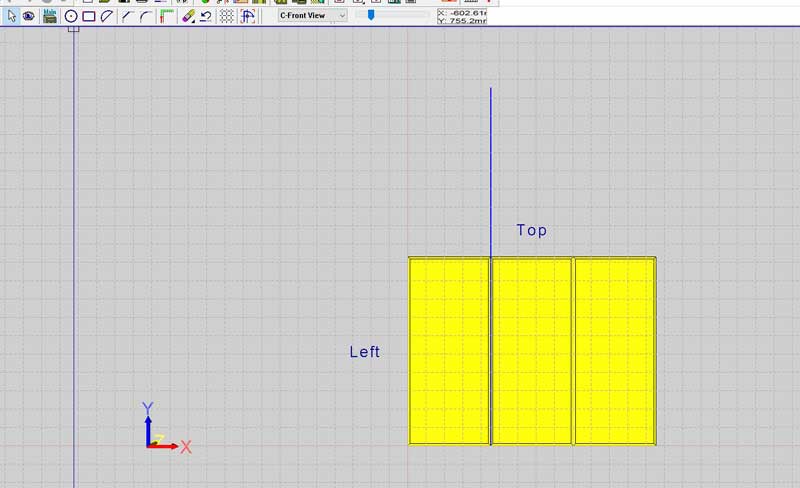Screen dimensions: 800x488
Task: Pick the straight chamfer corner tool
Action: [x=127, y=16]
